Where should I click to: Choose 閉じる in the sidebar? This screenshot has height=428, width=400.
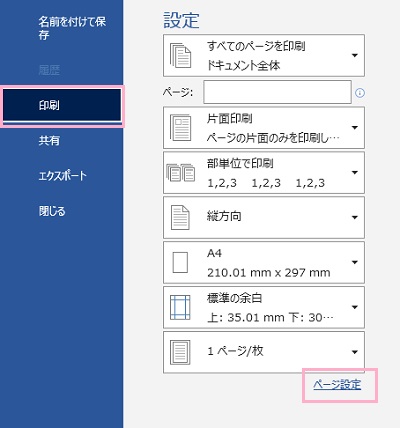pyautogui.click(x=52, y=211)
